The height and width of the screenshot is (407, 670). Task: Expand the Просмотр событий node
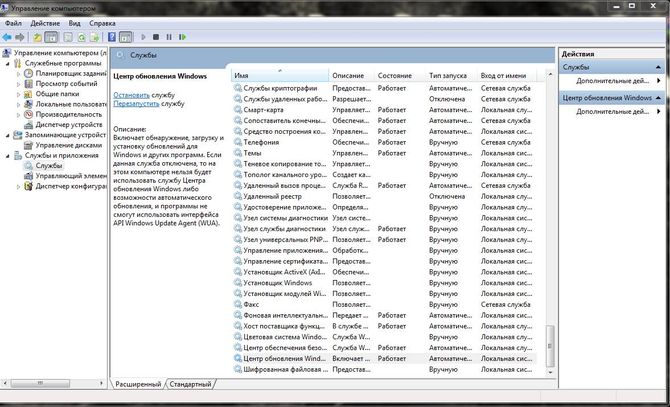pos(18,84)
